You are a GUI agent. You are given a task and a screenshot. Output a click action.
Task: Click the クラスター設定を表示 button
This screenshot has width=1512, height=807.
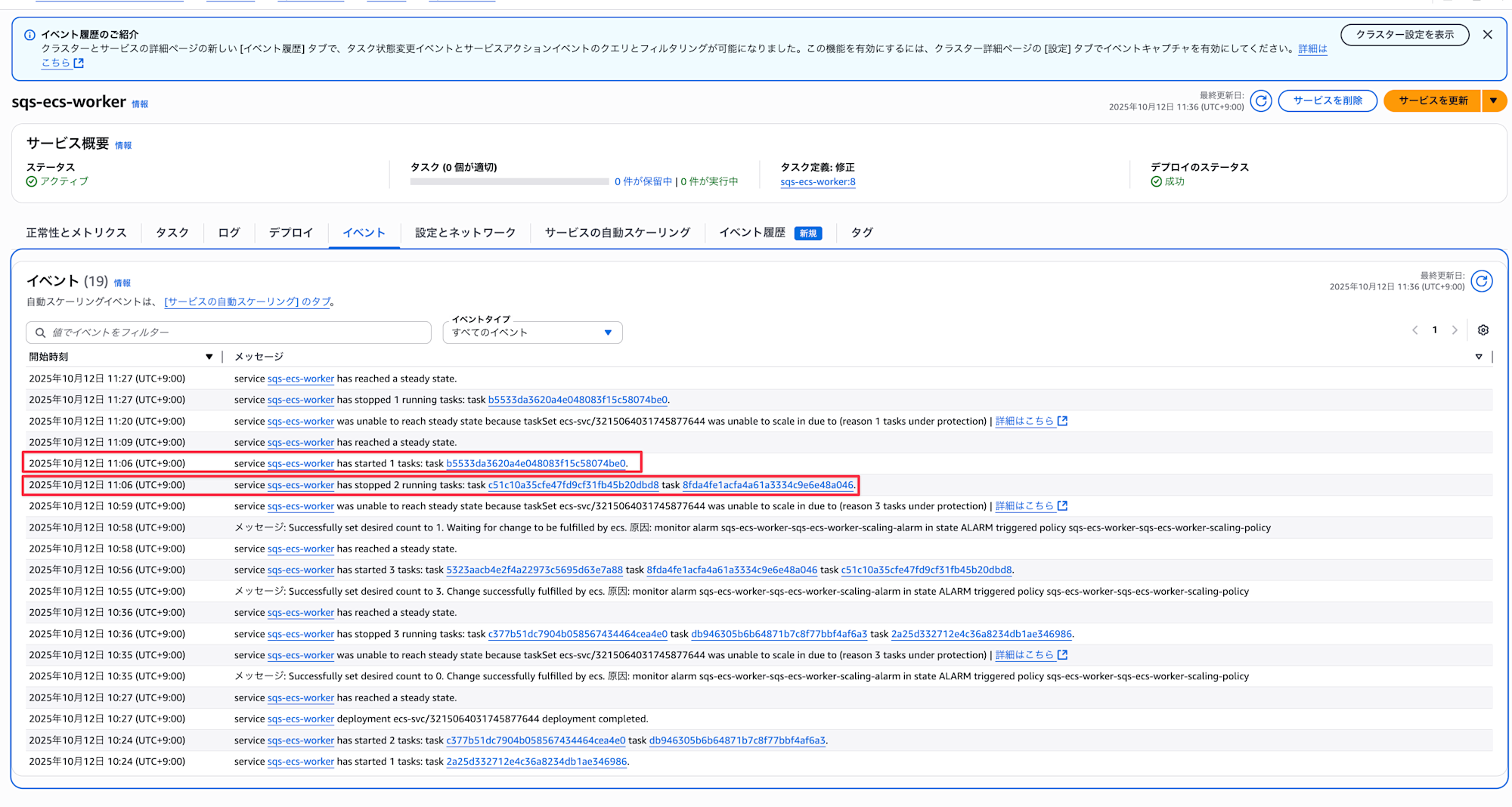click(1404, 35)
